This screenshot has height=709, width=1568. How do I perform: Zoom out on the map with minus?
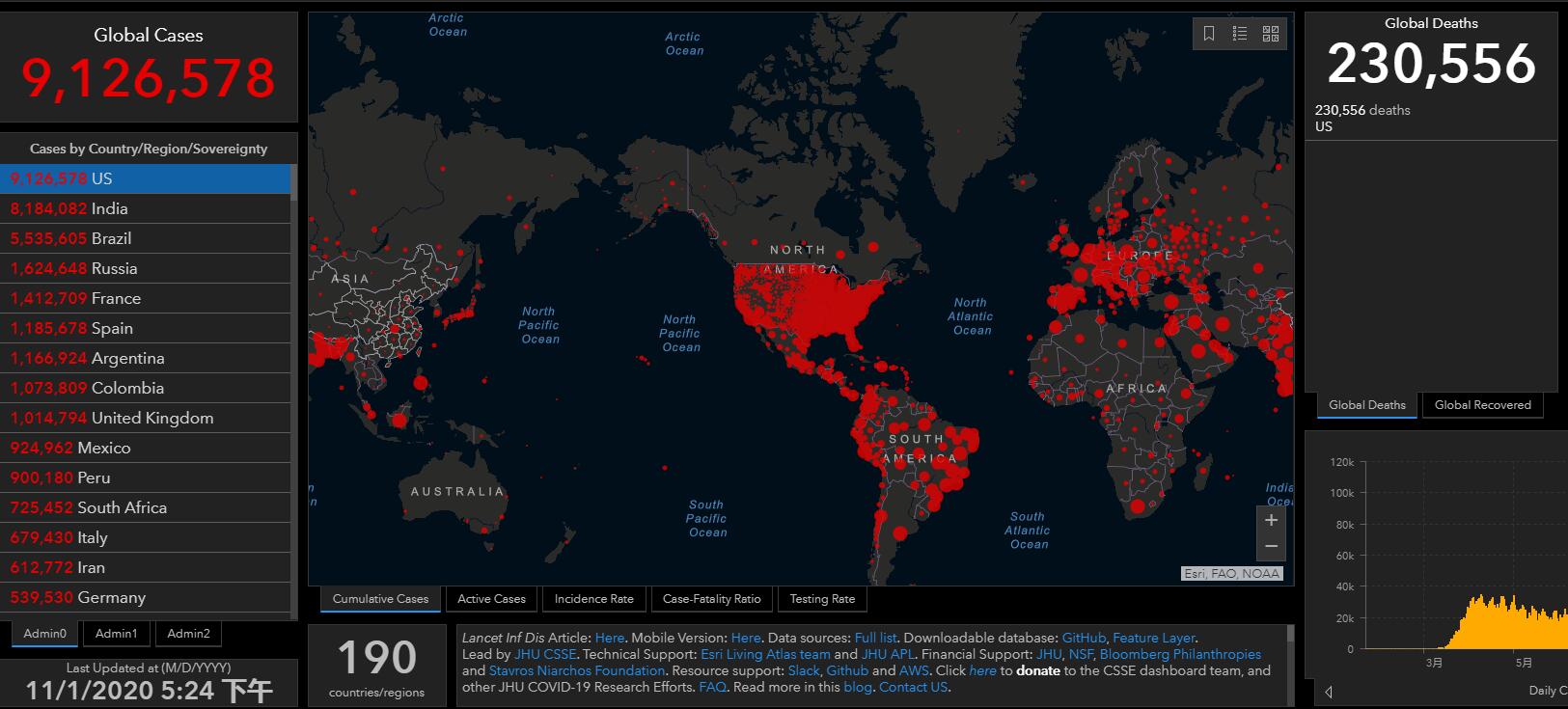coord(1271,547)
